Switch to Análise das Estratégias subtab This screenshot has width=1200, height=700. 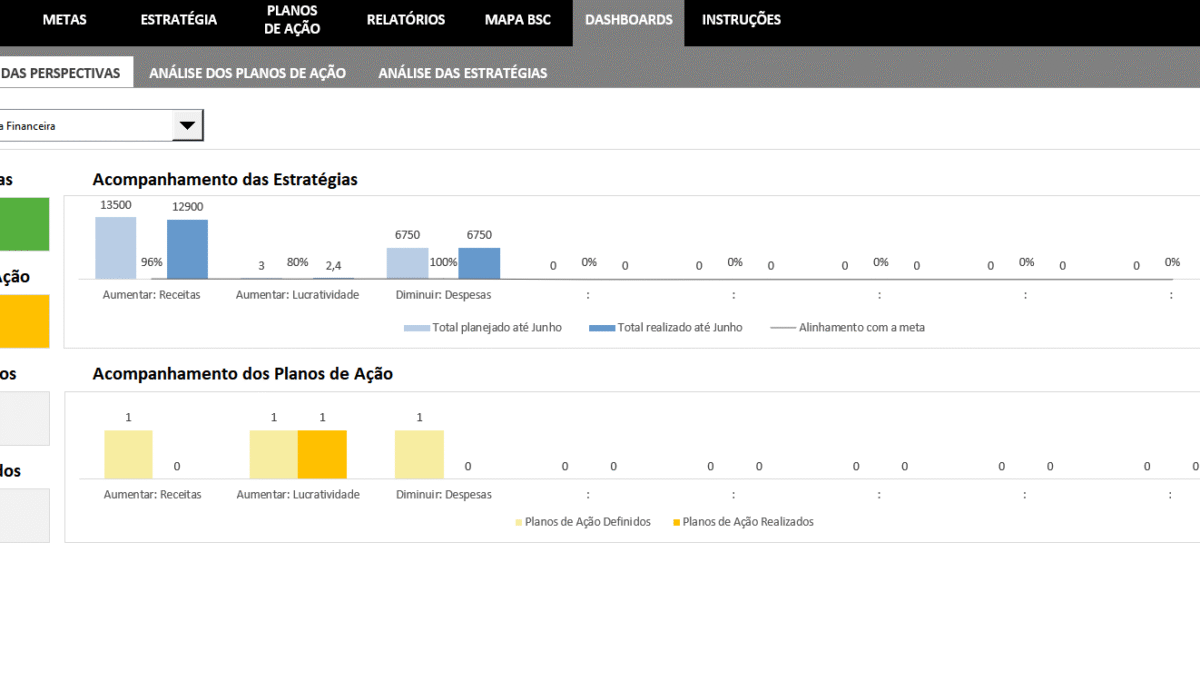point(462,73)
